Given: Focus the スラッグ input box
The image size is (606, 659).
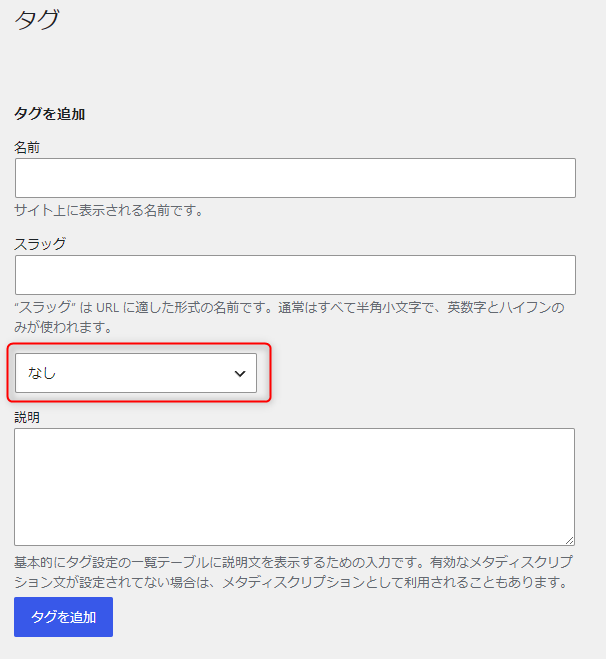Looking at the screenshot, I should [x=295, y=275].
